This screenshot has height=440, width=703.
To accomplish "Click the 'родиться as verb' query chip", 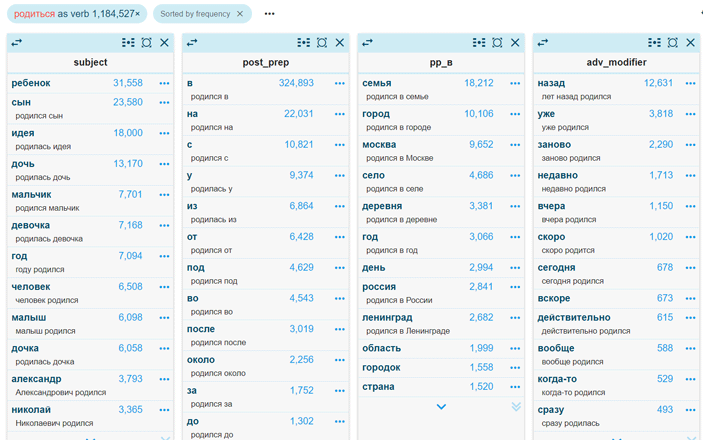I will (x=76, y=14).
